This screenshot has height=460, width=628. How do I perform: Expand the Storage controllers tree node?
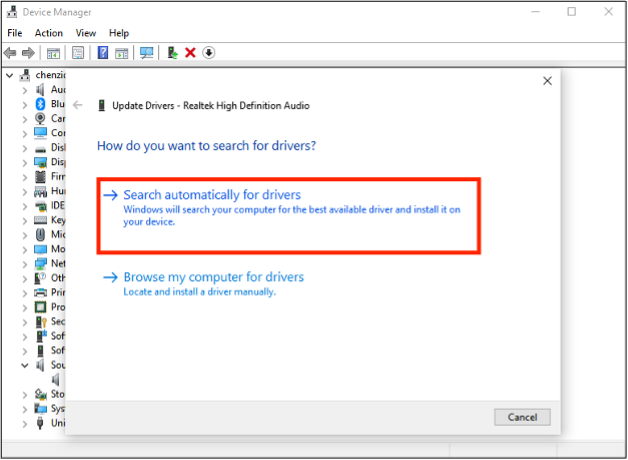click(x=25, y=395)
